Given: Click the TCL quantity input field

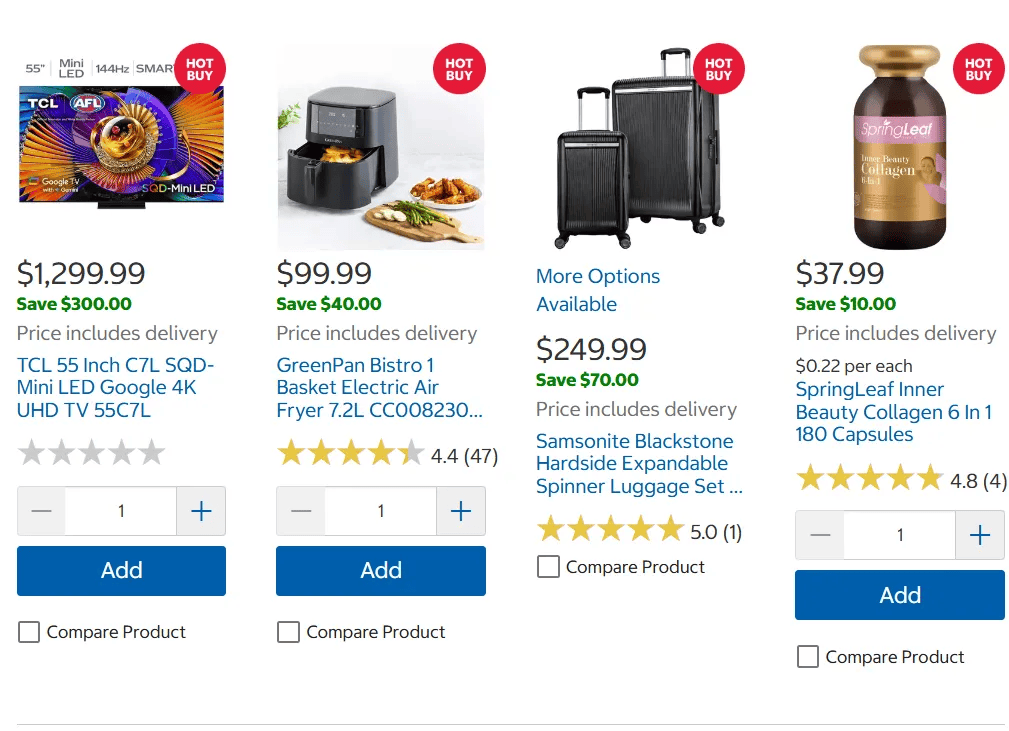Looking at the screenshot, I should pyautogui.click(x=121, y=511).
